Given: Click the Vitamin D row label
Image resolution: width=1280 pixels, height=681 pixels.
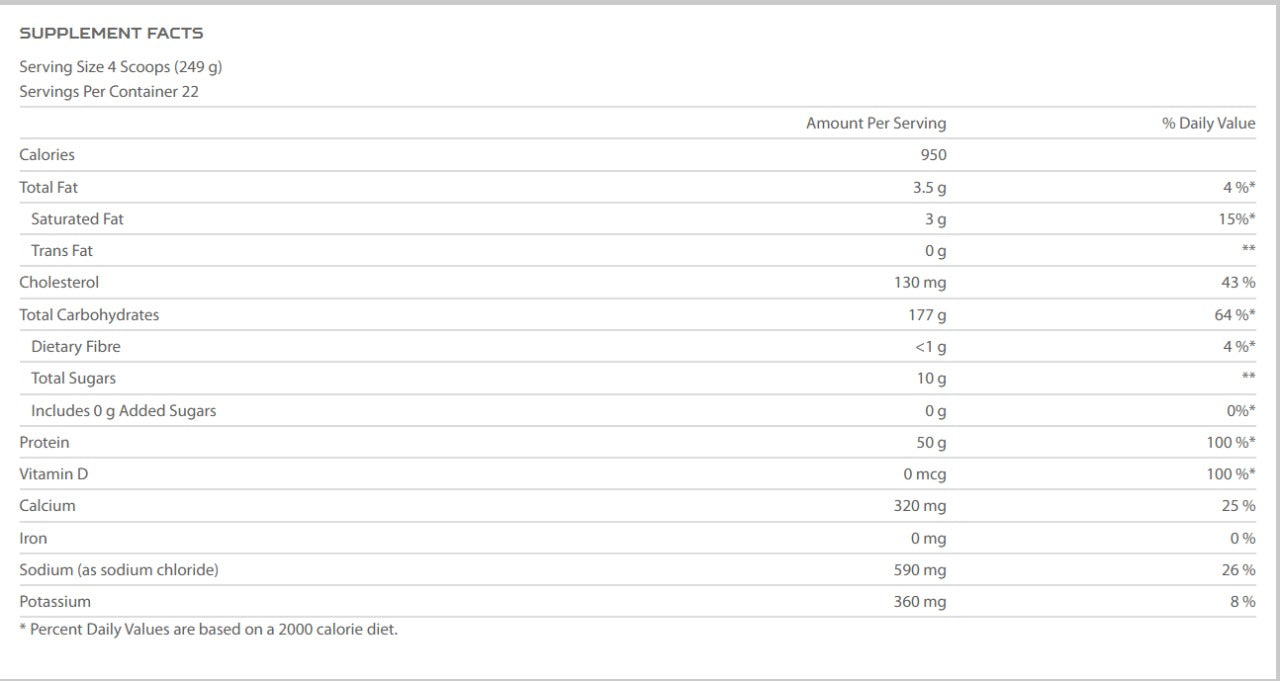Looking at the screenshot, I should coord(54,474).
